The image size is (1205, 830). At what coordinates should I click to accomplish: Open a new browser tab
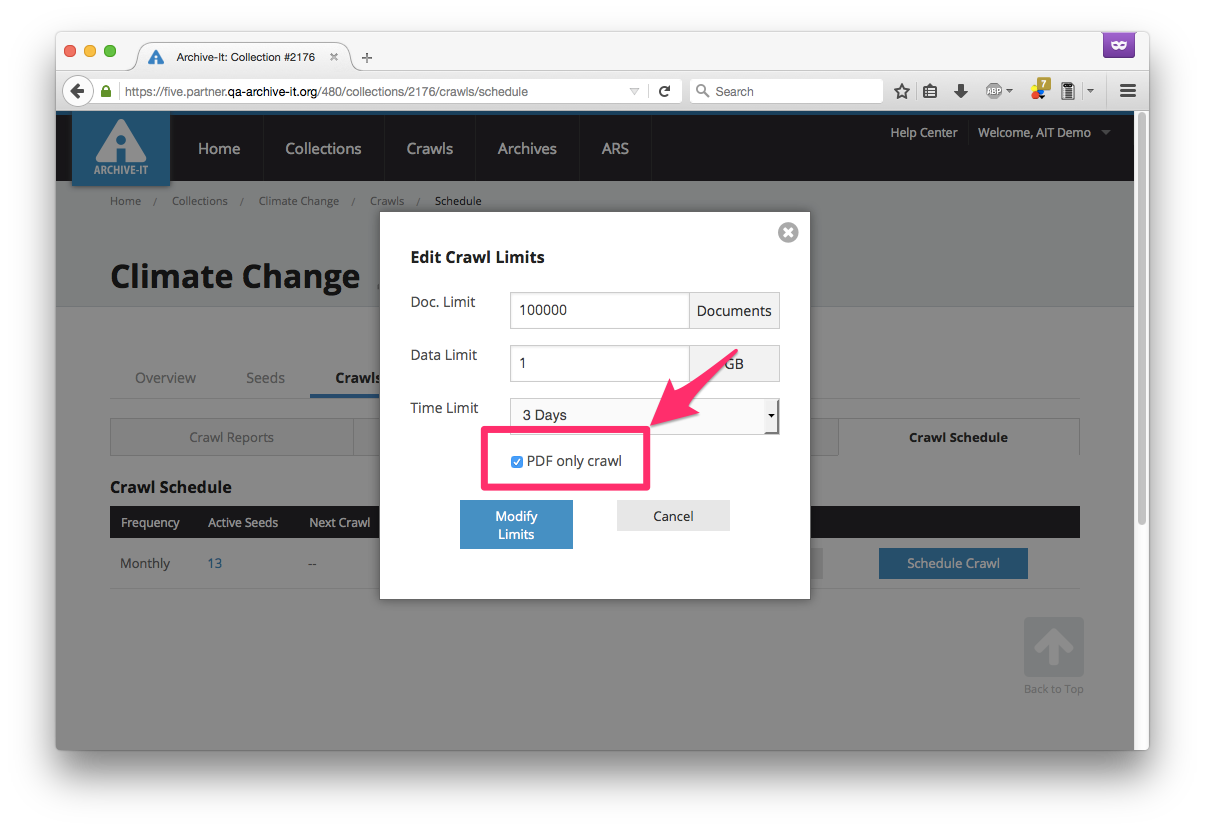pos(367,58)
